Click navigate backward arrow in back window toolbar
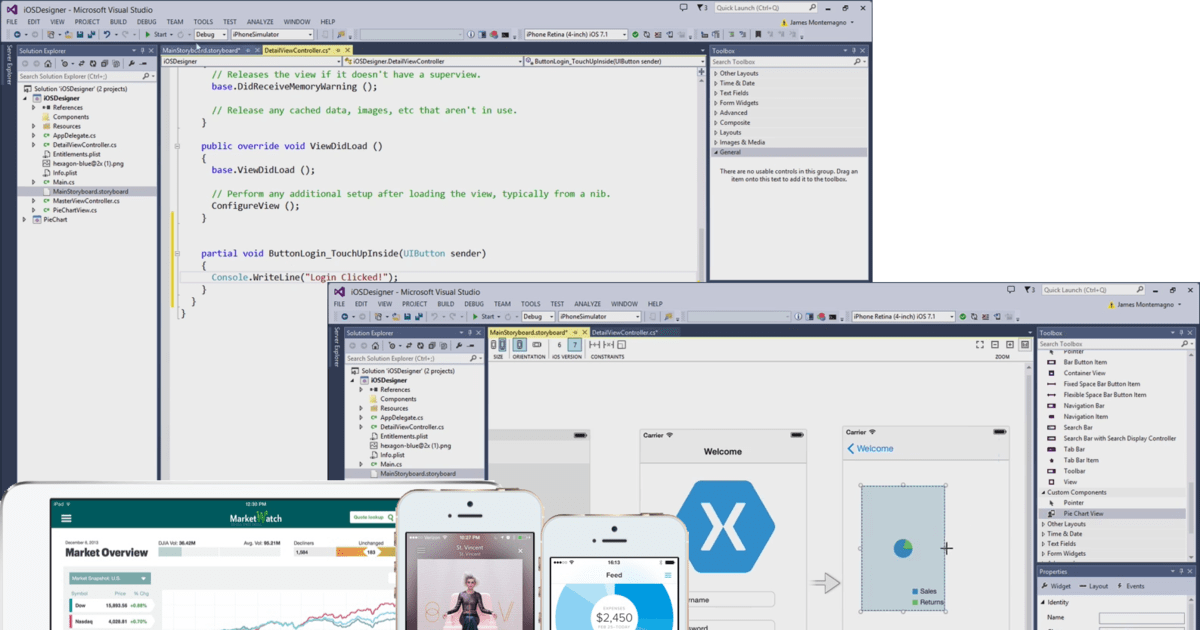The height and width of the screenshot is (630, 1200). [17, 34]
